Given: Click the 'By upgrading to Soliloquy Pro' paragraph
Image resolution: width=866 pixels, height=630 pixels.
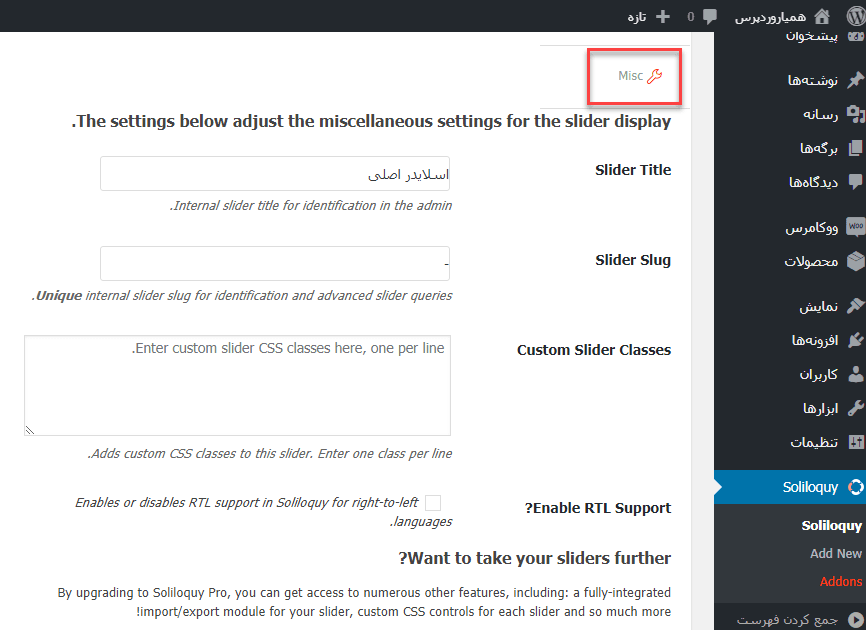Looking at the screenshot, I should coord(365,602).
